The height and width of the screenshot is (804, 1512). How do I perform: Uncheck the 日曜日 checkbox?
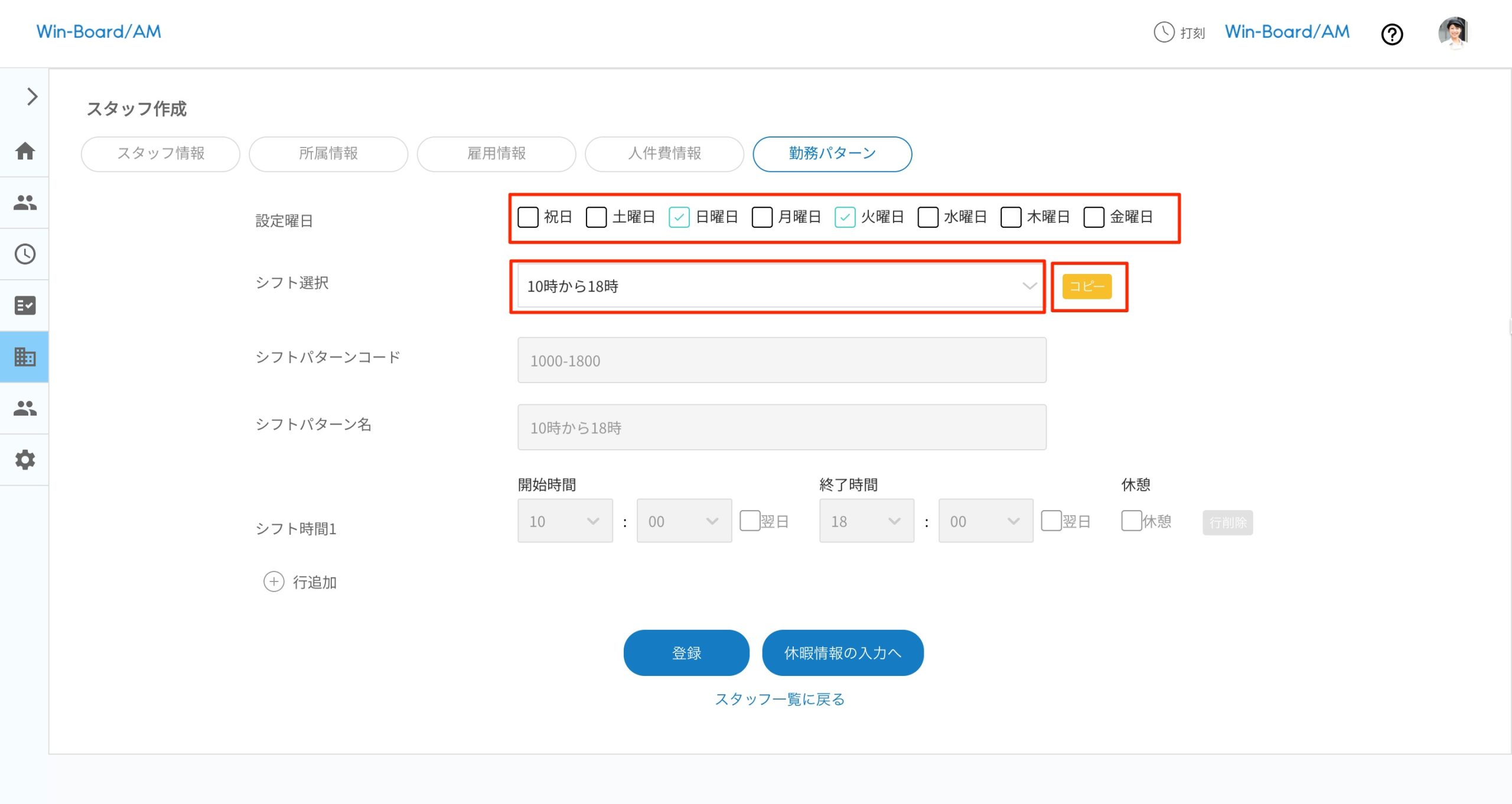pyautogui.click(x=679, y=217)
